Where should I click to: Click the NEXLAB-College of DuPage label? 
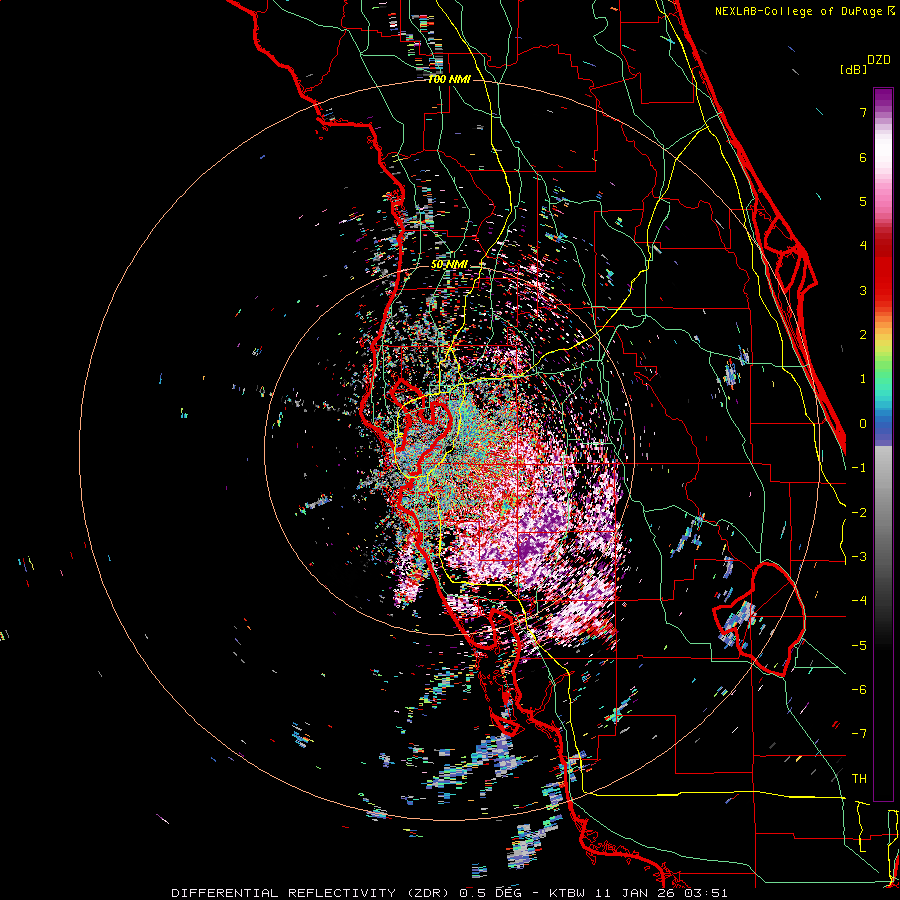pos(804,11)
